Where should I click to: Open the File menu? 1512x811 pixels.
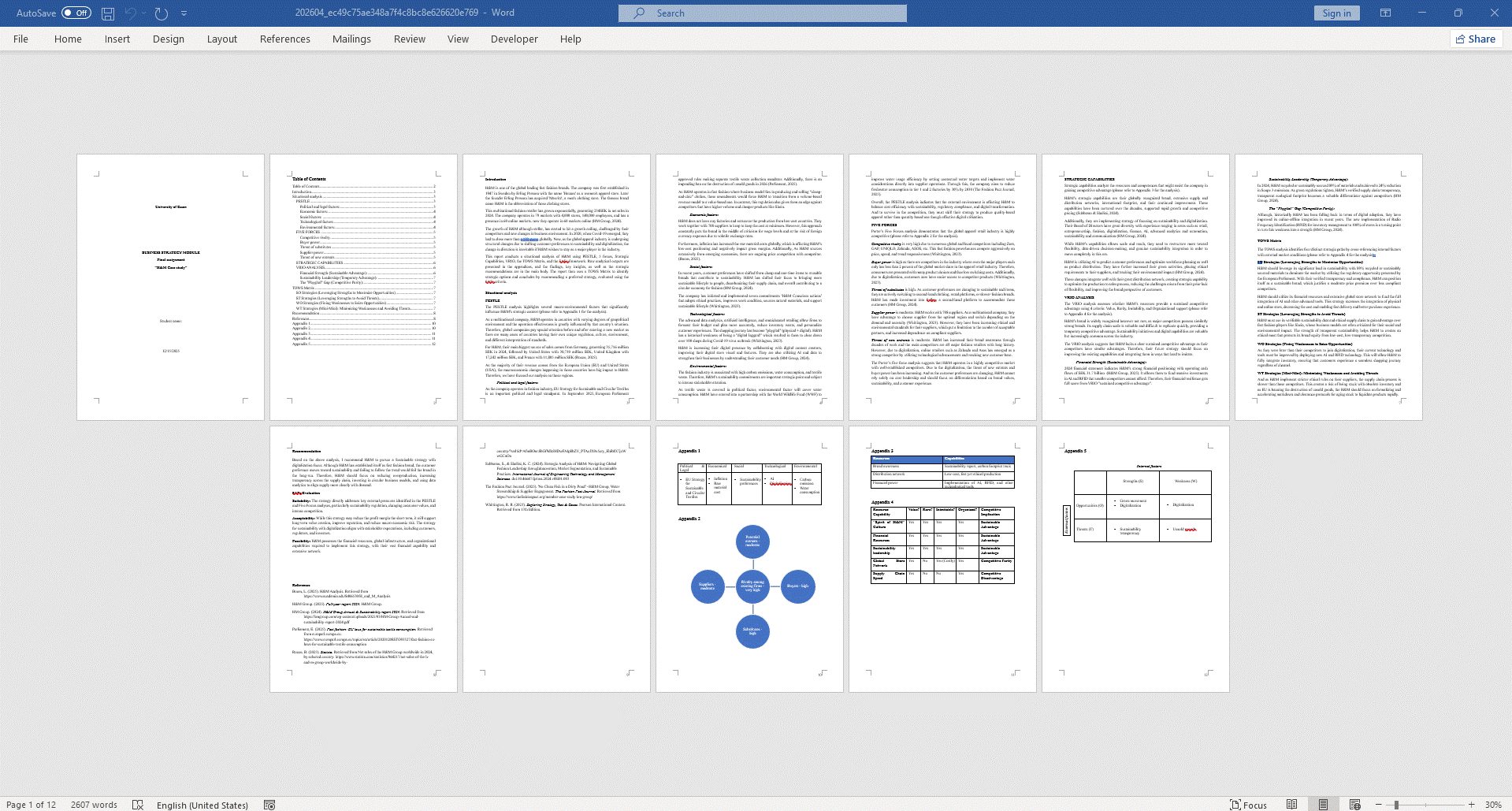[20, 39]
